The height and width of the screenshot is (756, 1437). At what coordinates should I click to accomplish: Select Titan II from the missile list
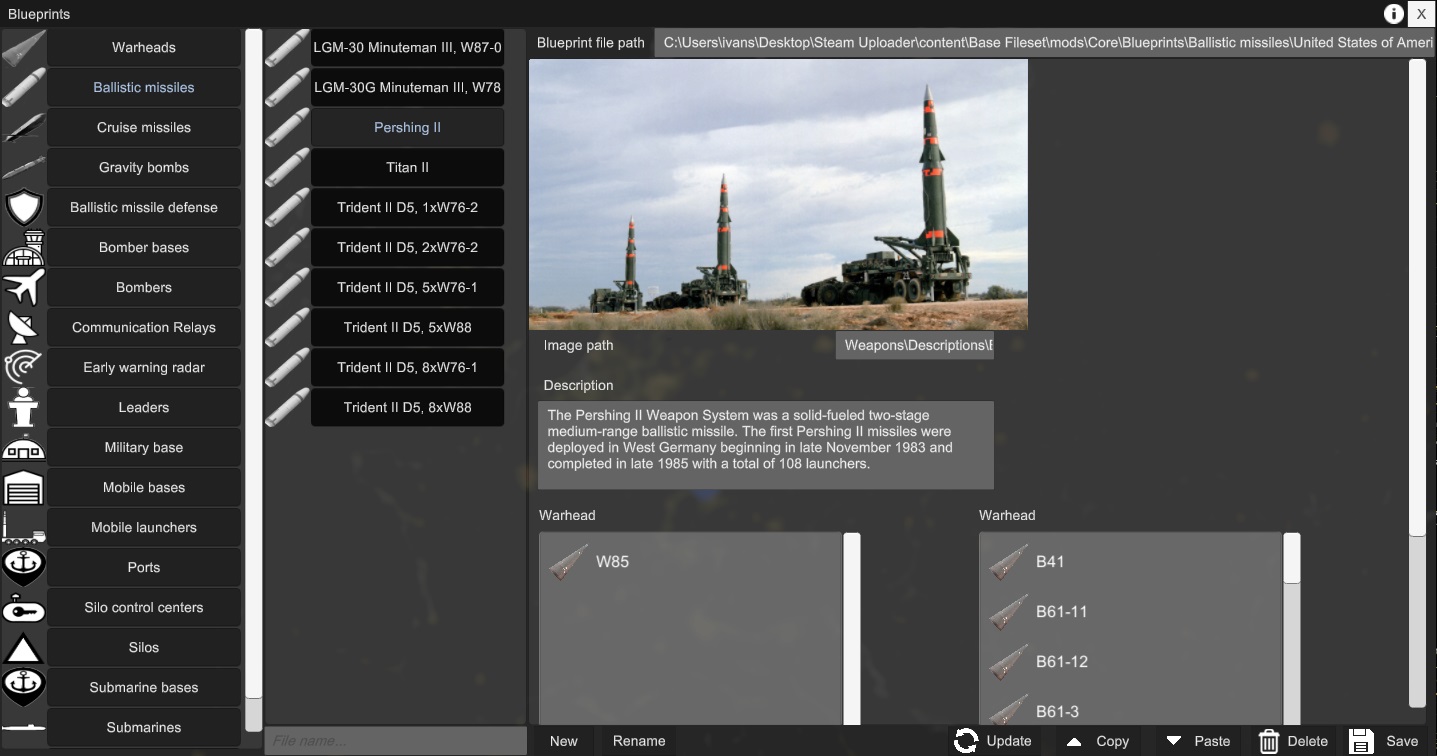(x=407, y=167)
